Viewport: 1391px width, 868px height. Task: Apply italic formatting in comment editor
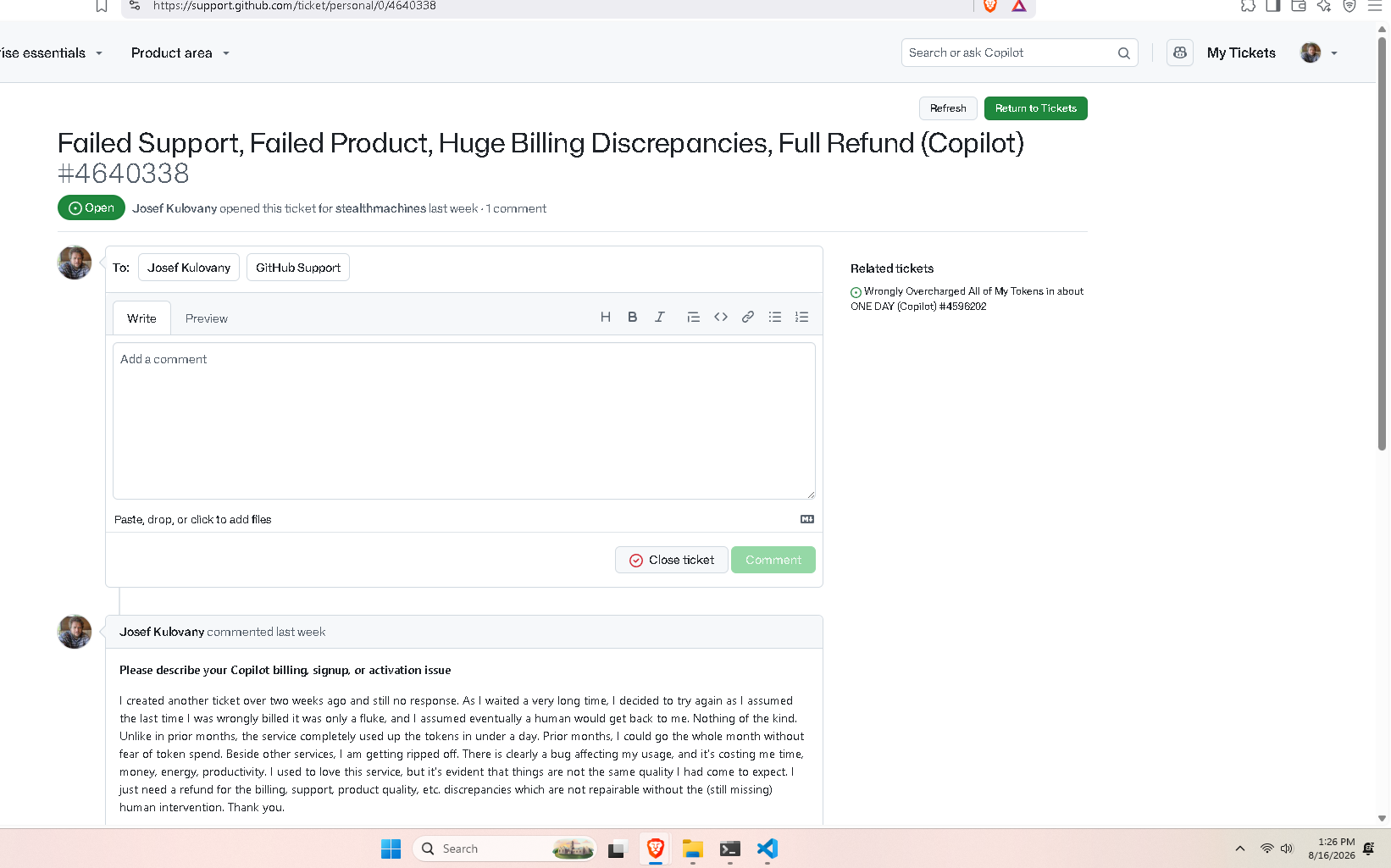coord(660,317)
